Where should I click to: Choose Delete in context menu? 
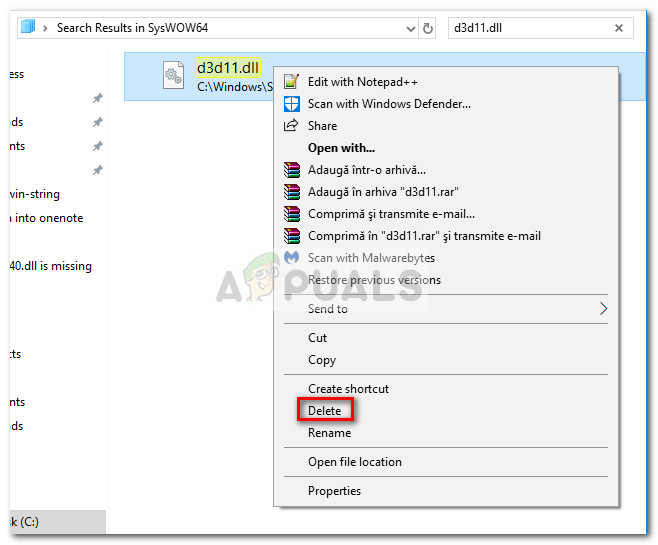click(x=324, y=411)
